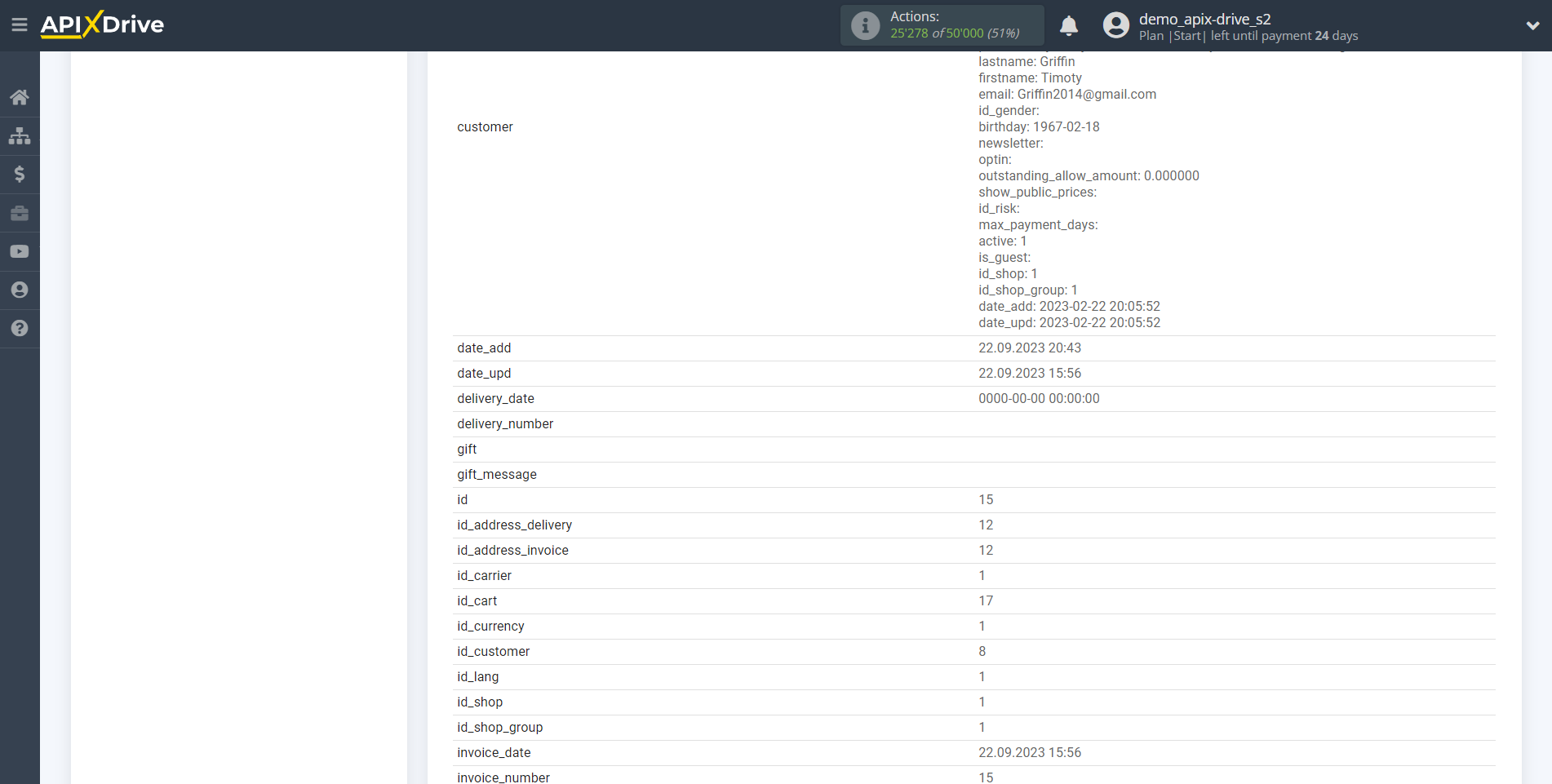The height and width of the screenshot is (784, 1552).
Task: Select the id_address_delivery row label
Action: pyautogui.click(x=514, y=525)
